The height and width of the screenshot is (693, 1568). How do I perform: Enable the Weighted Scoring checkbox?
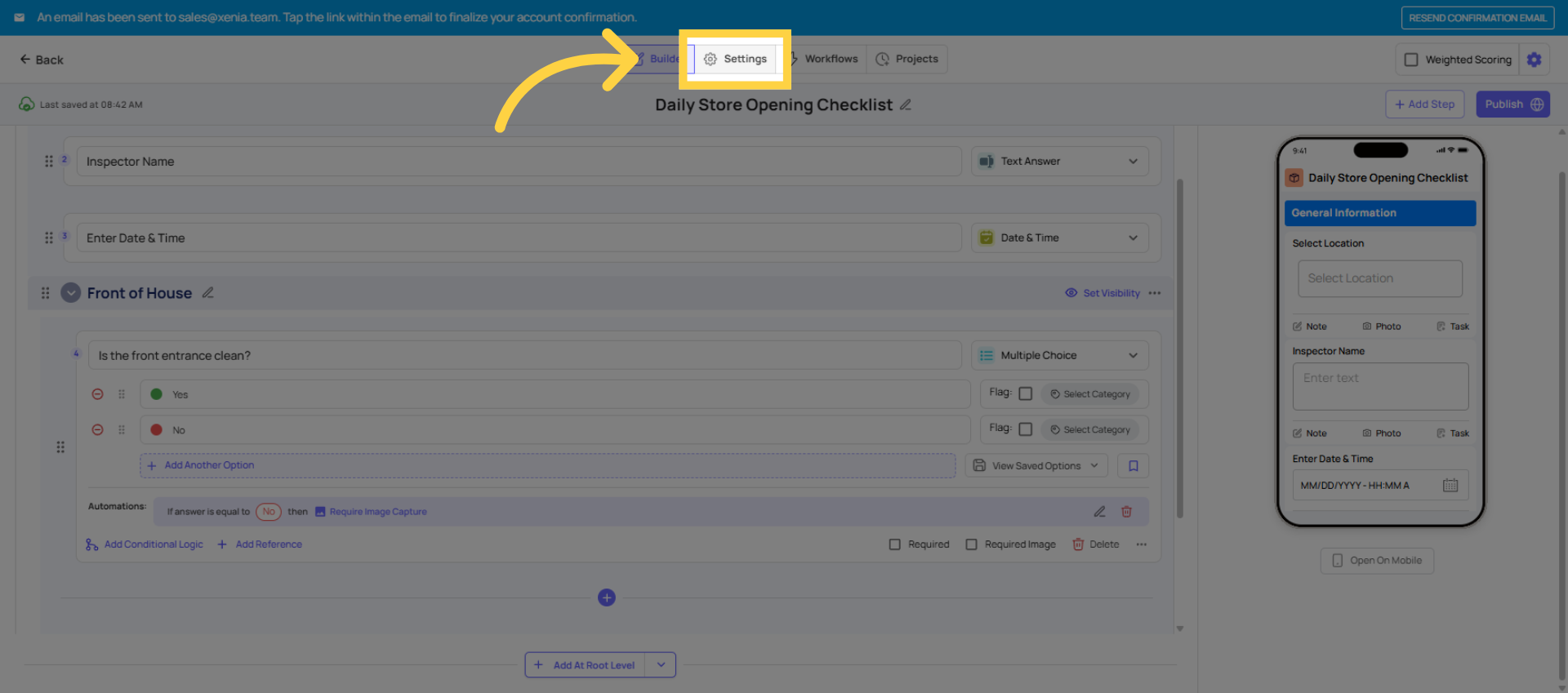[1411, 60]
